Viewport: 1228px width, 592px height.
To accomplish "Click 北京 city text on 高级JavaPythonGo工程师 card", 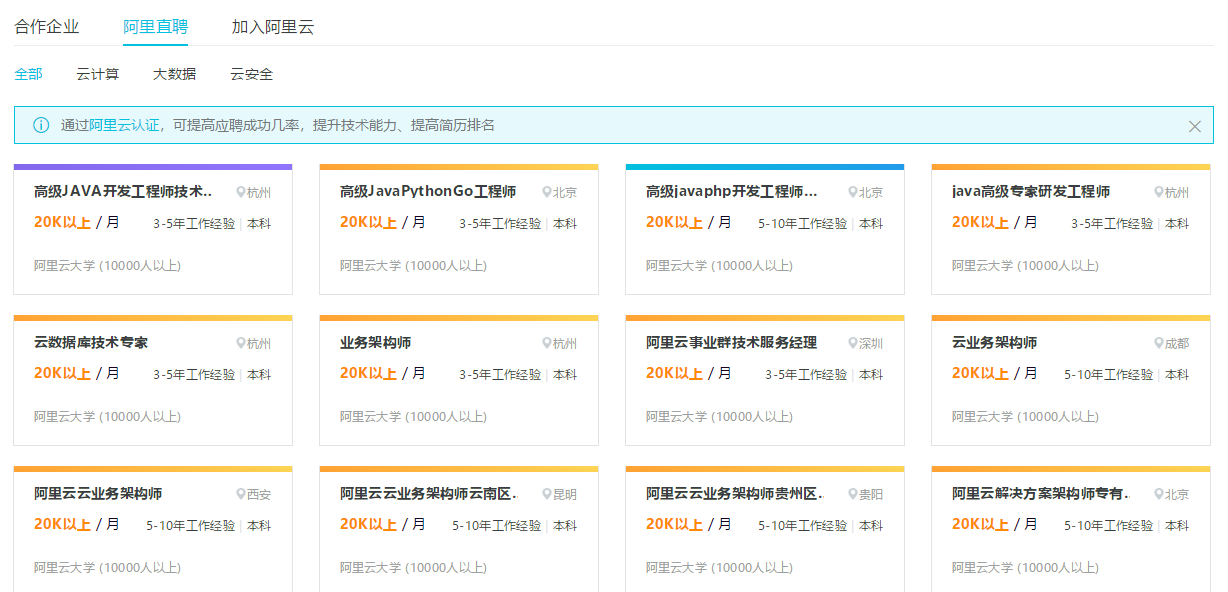I will [x=565, y=192].
